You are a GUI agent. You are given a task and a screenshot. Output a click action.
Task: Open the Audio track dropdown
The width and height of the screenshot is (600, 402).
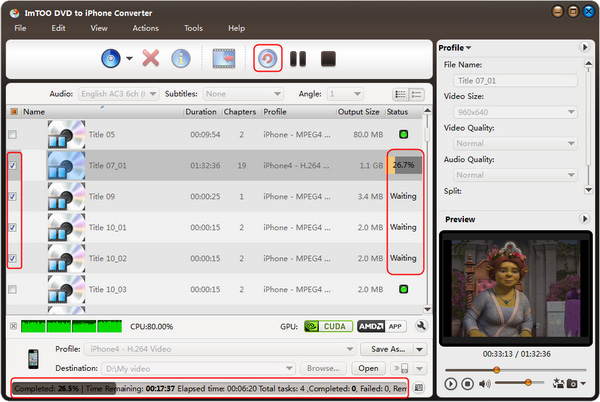[x=119, y=94]
